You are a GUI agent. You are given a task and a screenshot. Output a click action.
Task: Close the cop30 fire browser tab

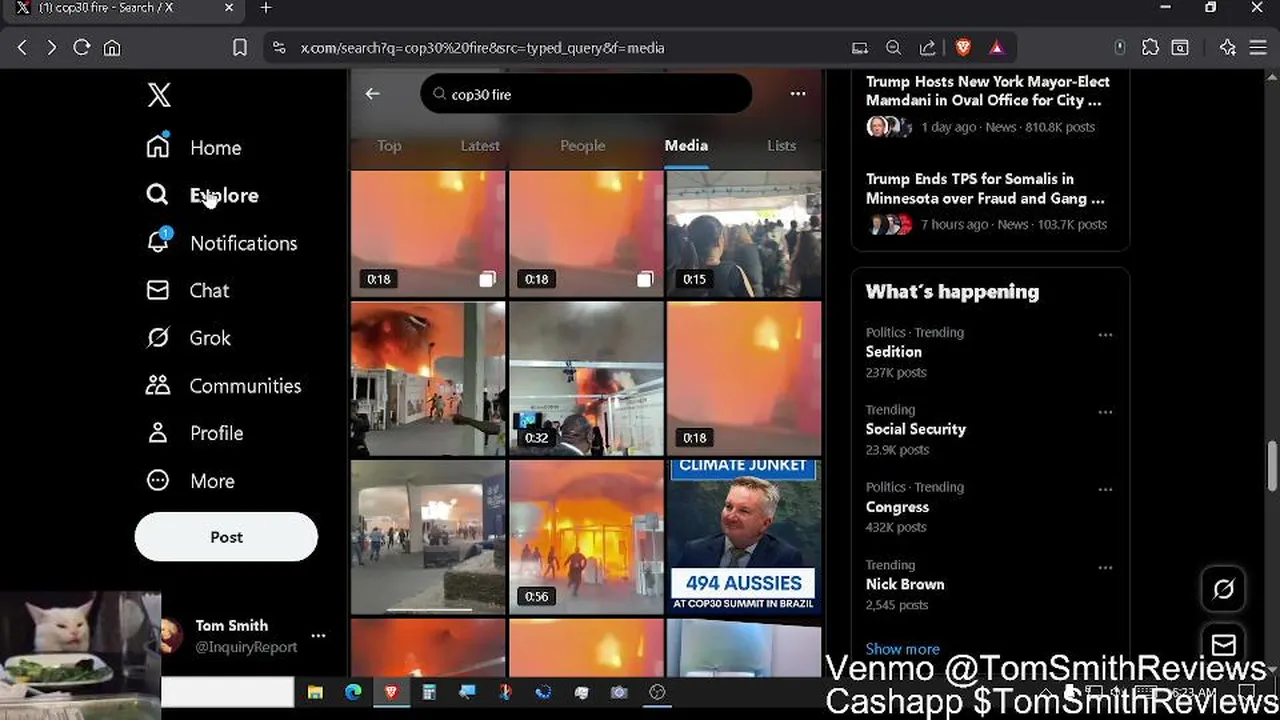click(x=229, y=8)
